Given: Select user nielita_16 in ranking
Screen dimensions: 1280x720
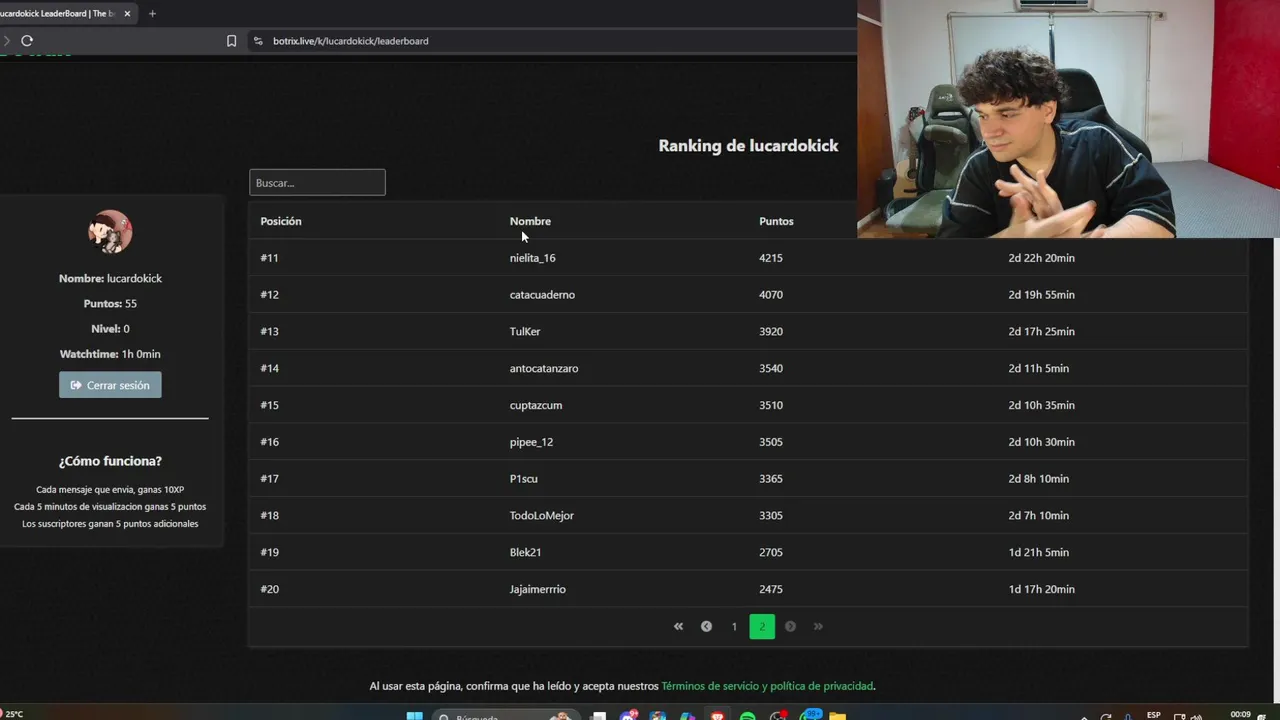Looking at the screenshot, I should [x=532, y=258].
